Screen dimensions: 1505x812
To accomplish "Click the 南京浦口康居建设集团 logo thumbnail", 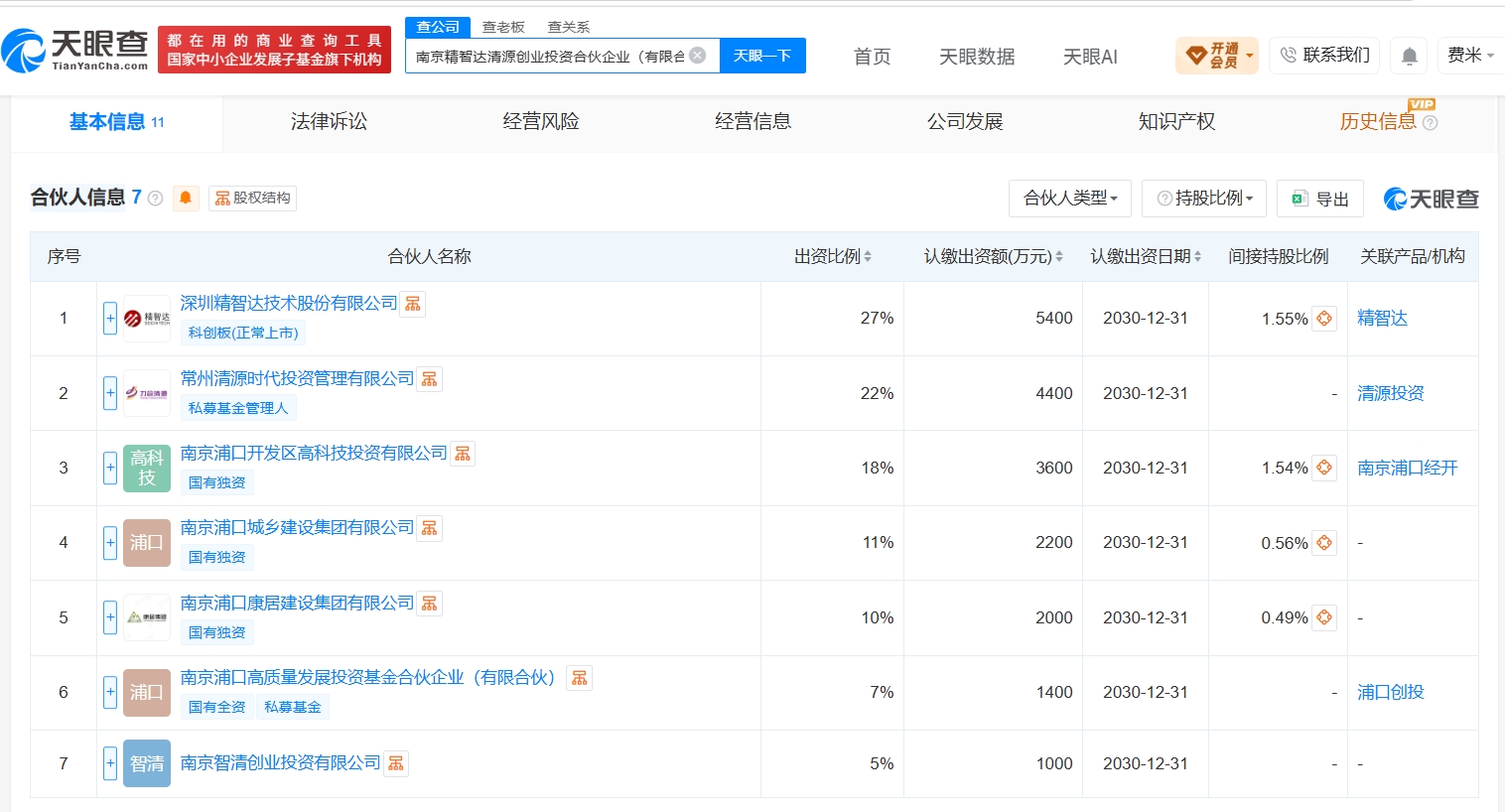I will tap(147, 617).
